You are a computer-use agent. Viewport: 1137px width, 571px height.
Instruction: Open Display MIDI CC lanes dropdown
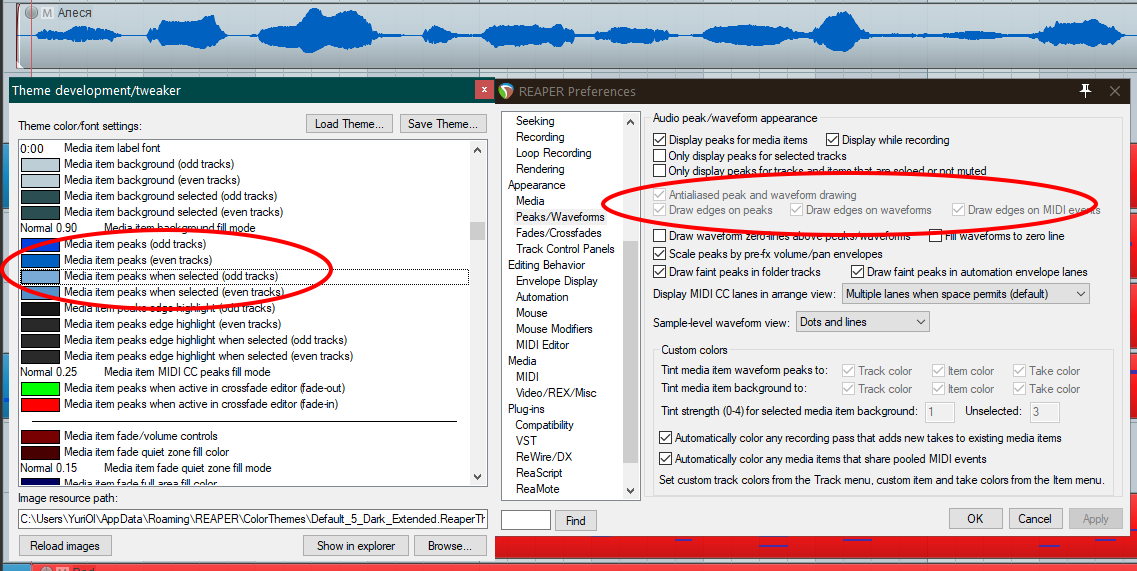(x=966, y=294)
